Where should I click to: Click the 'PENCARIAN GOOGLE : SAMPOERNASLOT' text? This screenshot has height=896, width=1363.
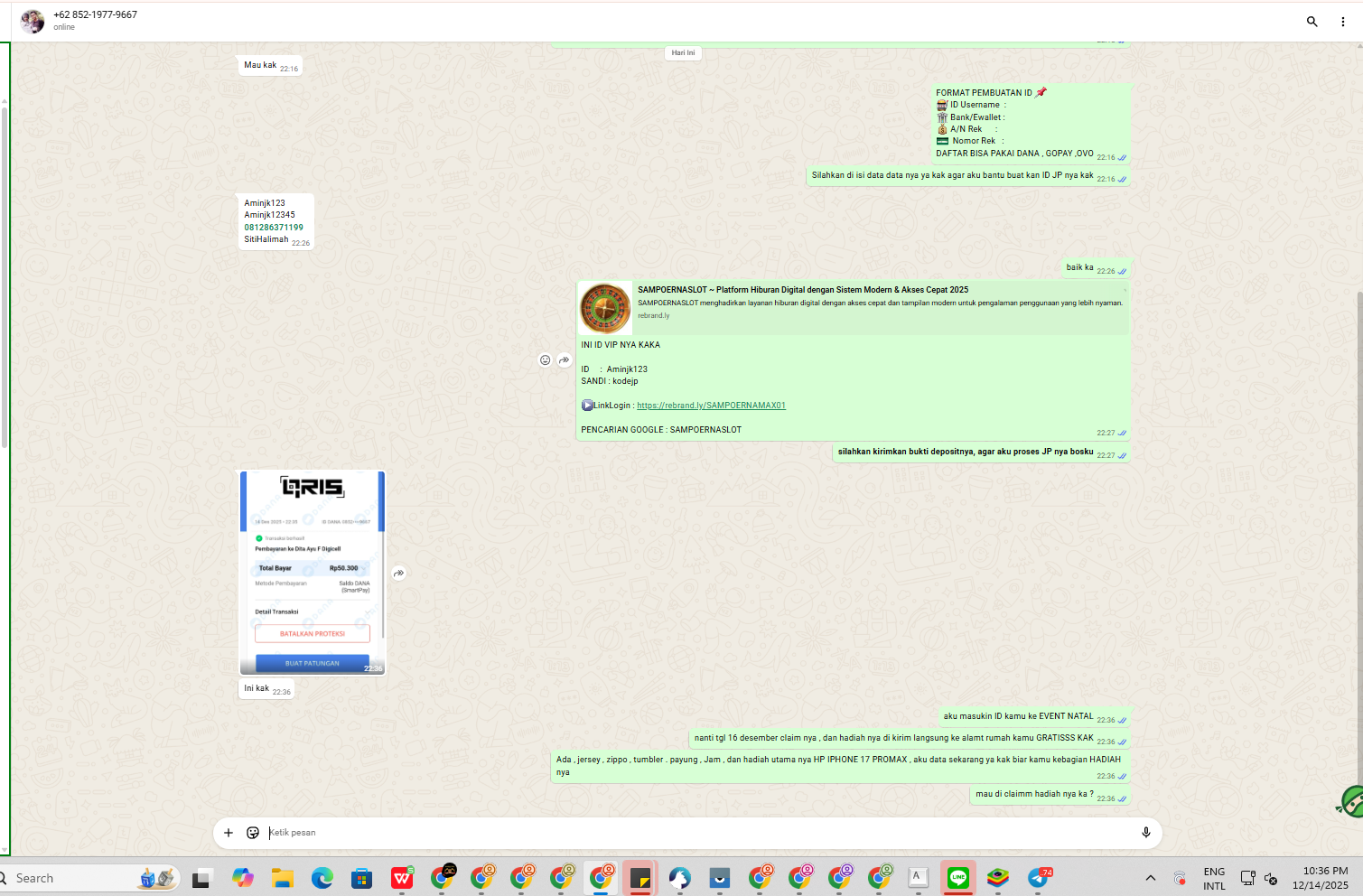coord(661,430)
